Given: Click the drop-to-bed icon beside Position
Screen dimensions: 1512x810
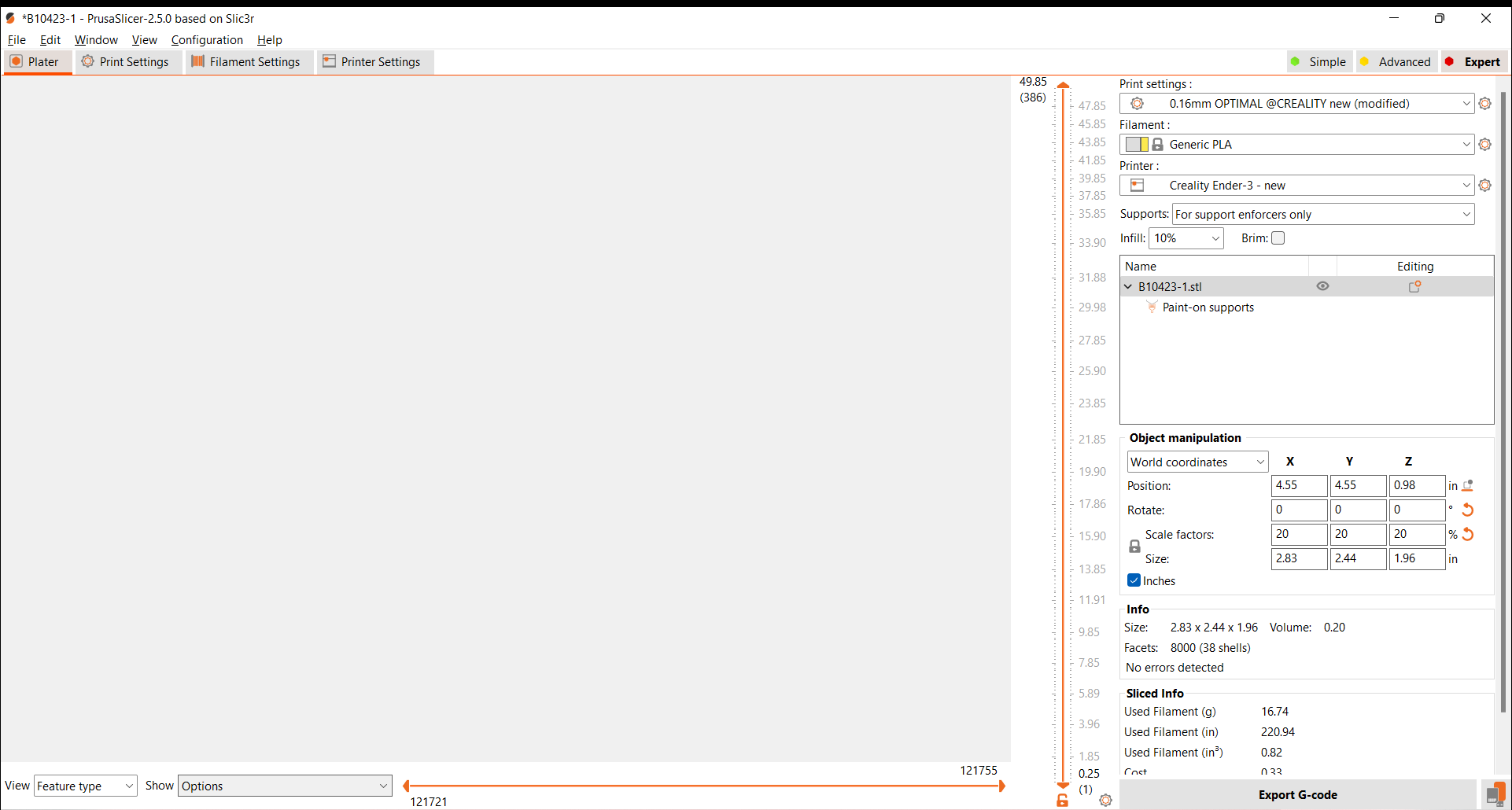Looking at the screenshot, I should (1466, 485).
